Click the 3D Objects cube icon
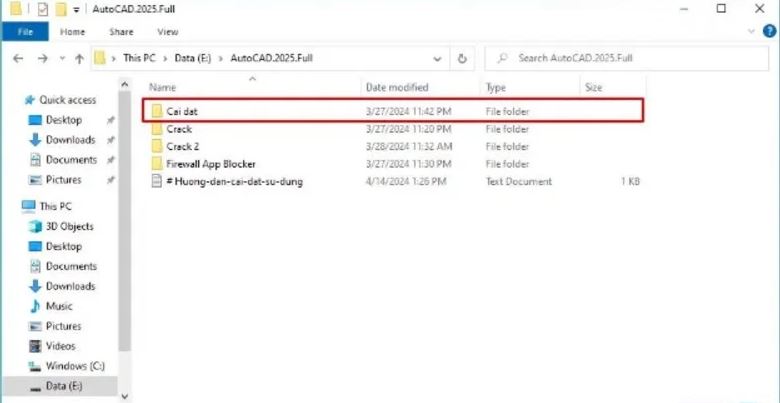Viewport: 780px width, 403px height. (x=35, y=226)
